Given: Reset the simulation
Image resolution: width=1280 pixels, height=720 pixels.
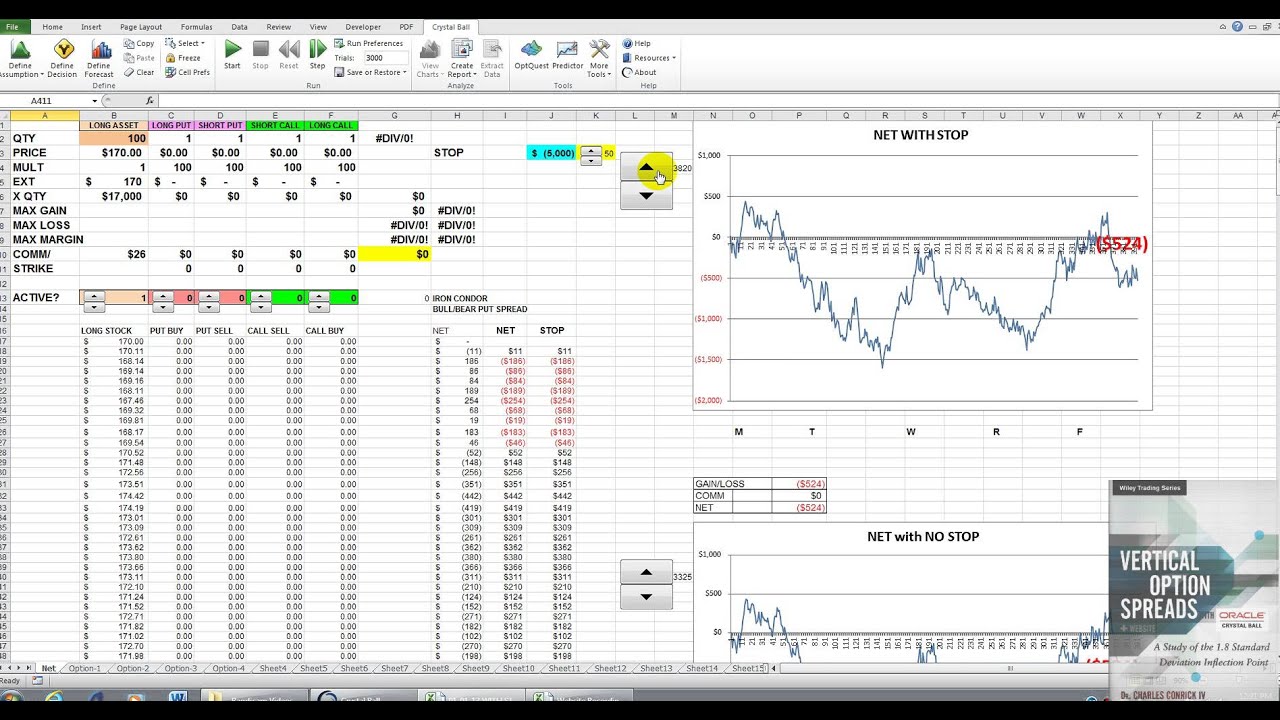Looking at the screenshot, I should tap(289, 55).
